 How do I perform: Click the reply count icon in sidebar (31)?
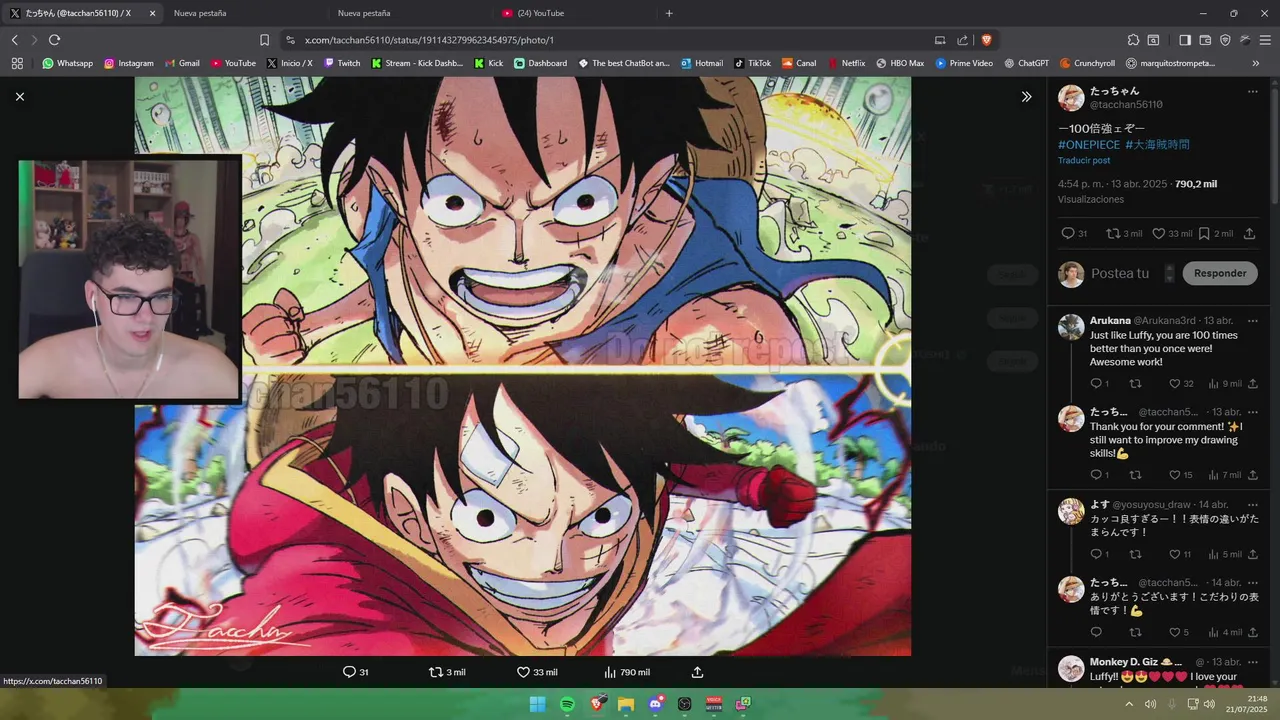coord(1067,233)
